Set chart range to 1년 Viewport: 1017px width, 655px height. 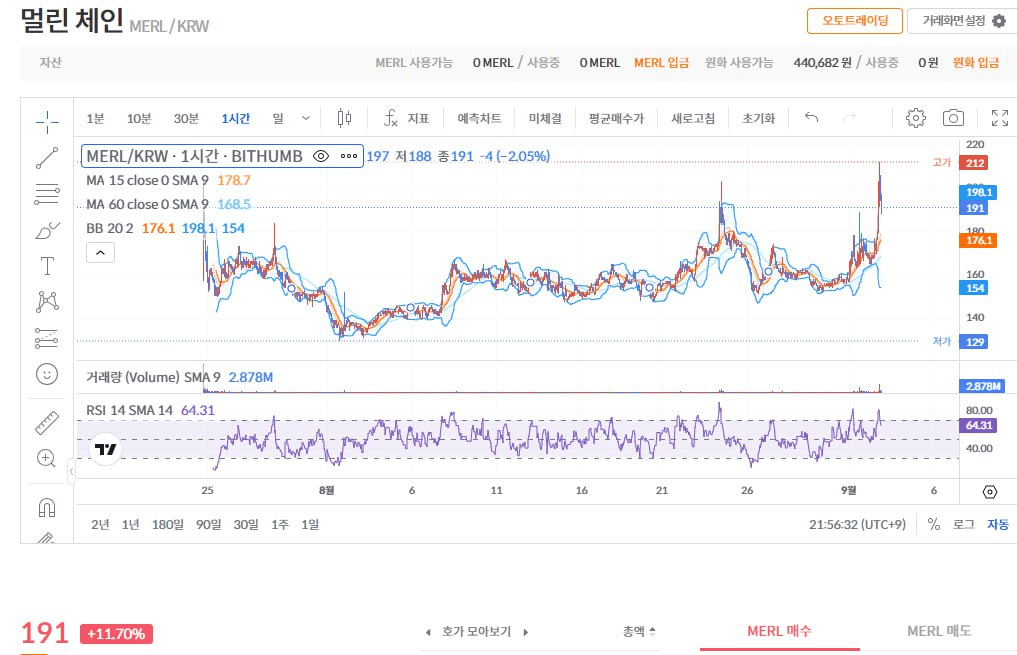(130, 524)
